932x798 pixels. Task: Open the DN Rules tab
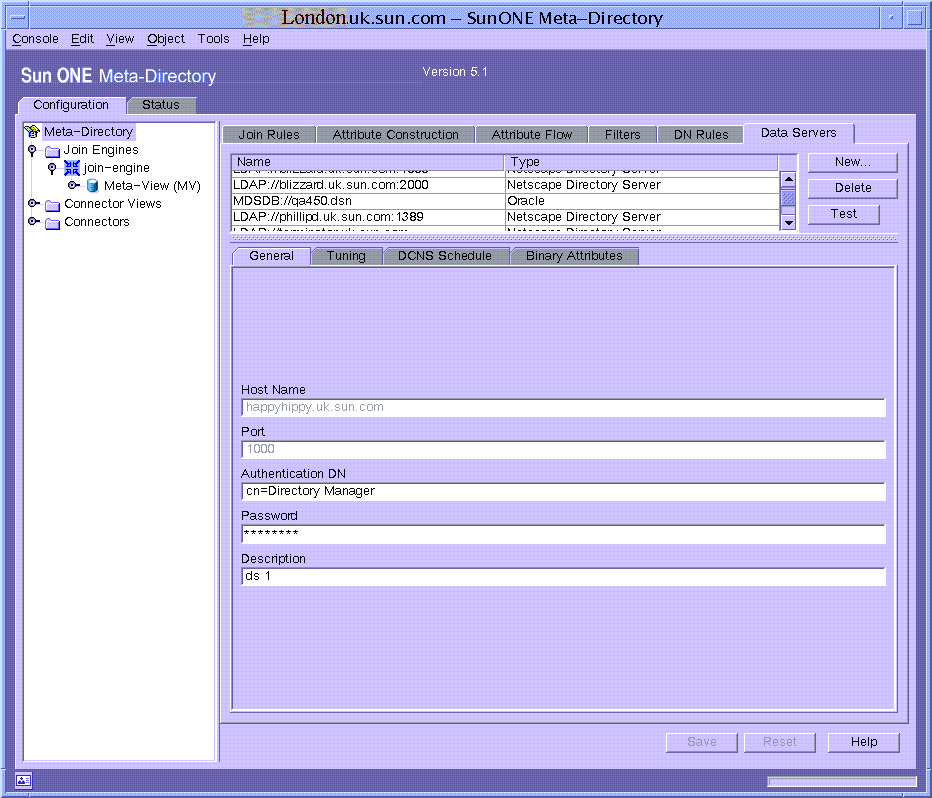coord(701,135)
